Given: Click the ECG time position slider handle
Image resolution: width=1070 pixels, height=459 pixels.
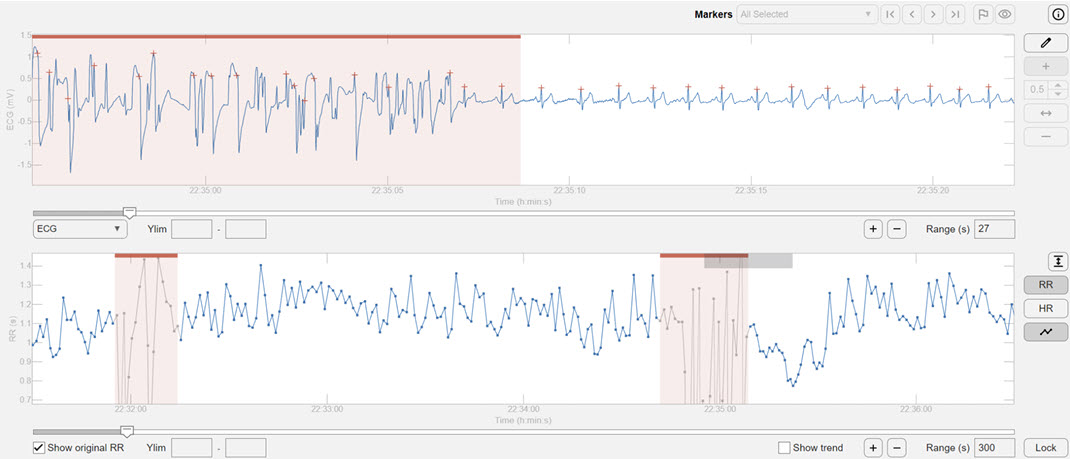Looking at the screenshot, I should (x=129, y=212).
